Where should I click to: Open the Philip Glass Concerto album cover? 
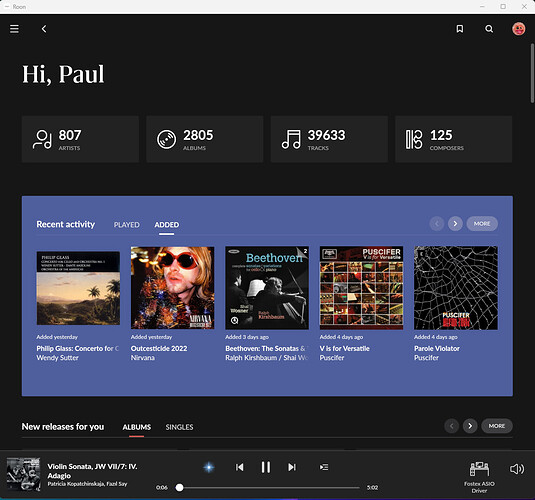click(78, 288)
